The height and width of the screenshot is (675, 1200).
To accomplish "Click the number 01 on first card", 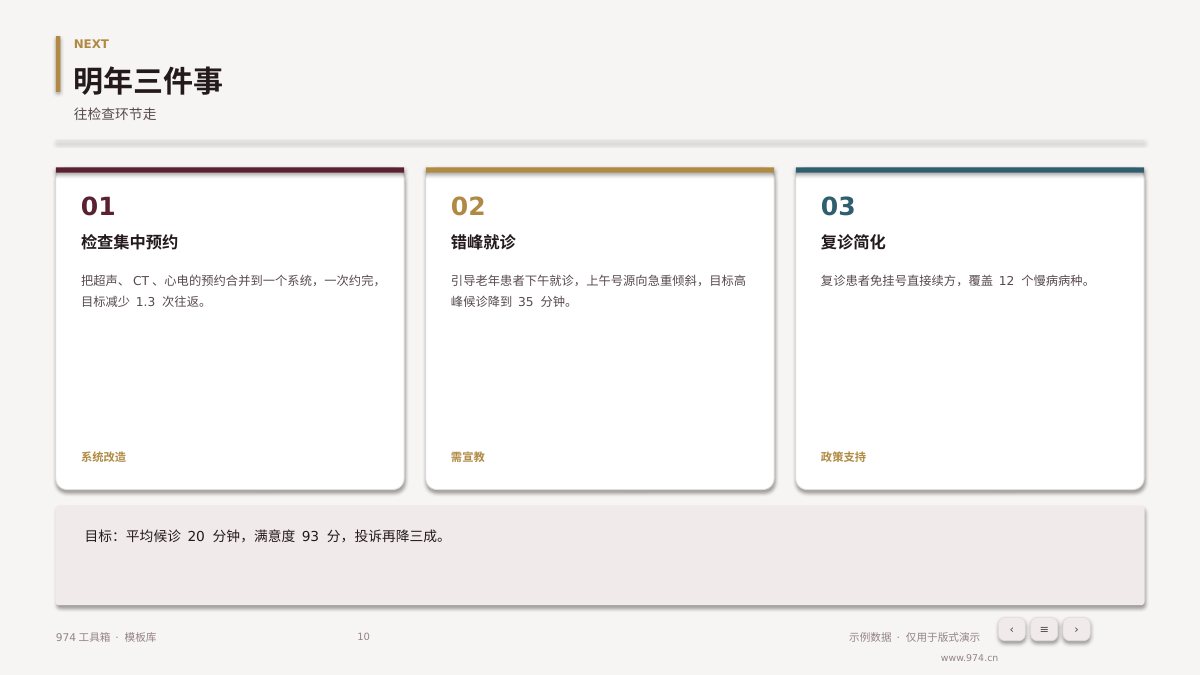I will [98, 207].
